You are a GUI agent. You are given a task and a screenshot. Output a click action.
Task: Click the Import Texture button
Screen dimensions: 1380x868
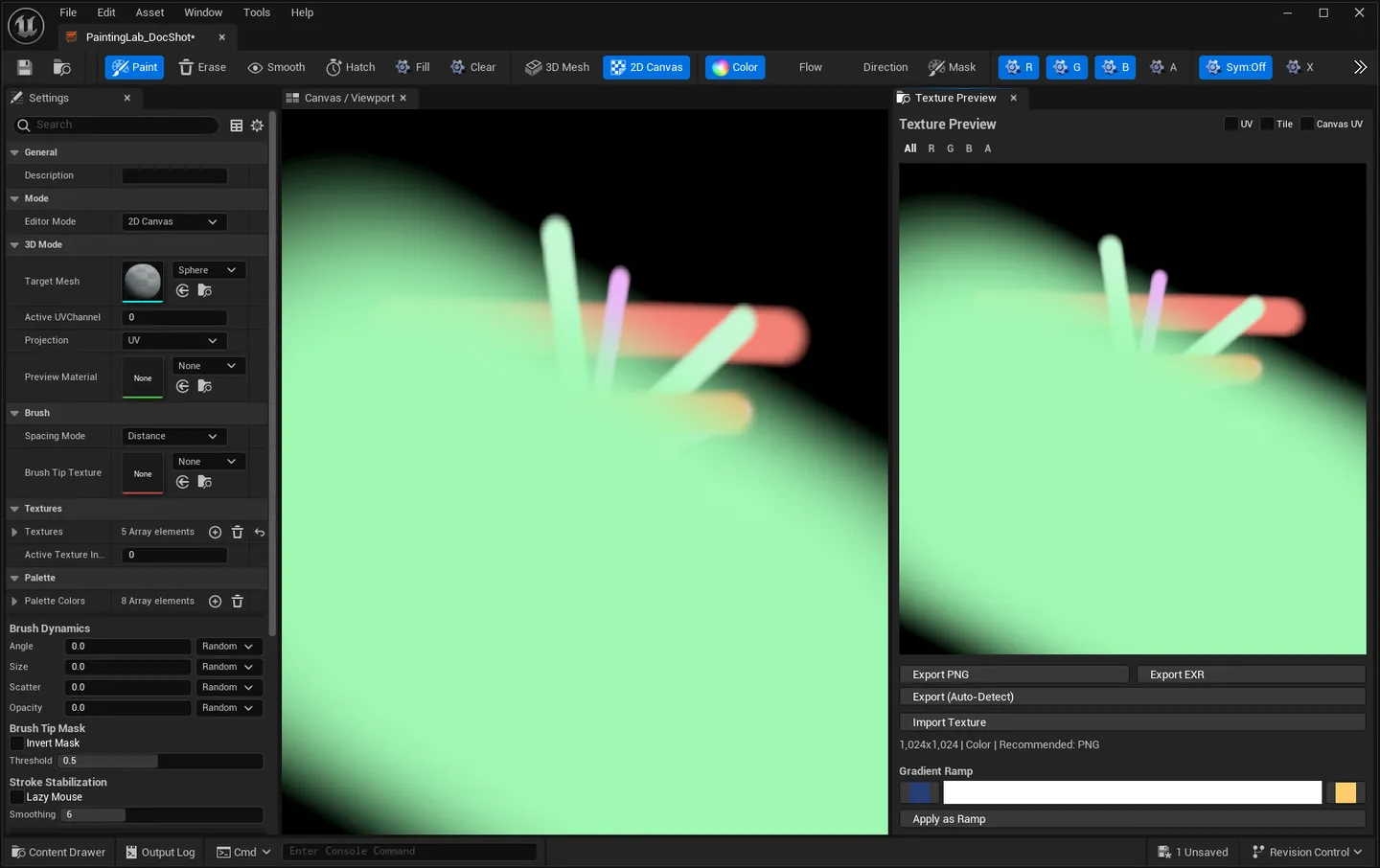[x=1132, y=722]
